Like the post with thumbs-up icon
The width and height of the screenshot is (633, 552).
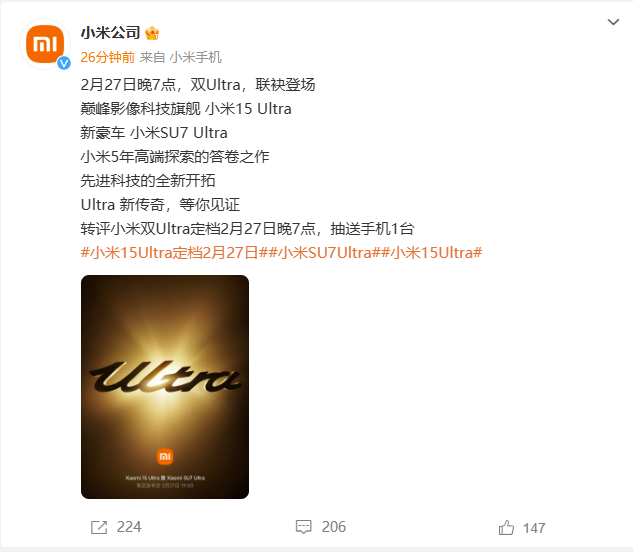(x=506, y=527)
